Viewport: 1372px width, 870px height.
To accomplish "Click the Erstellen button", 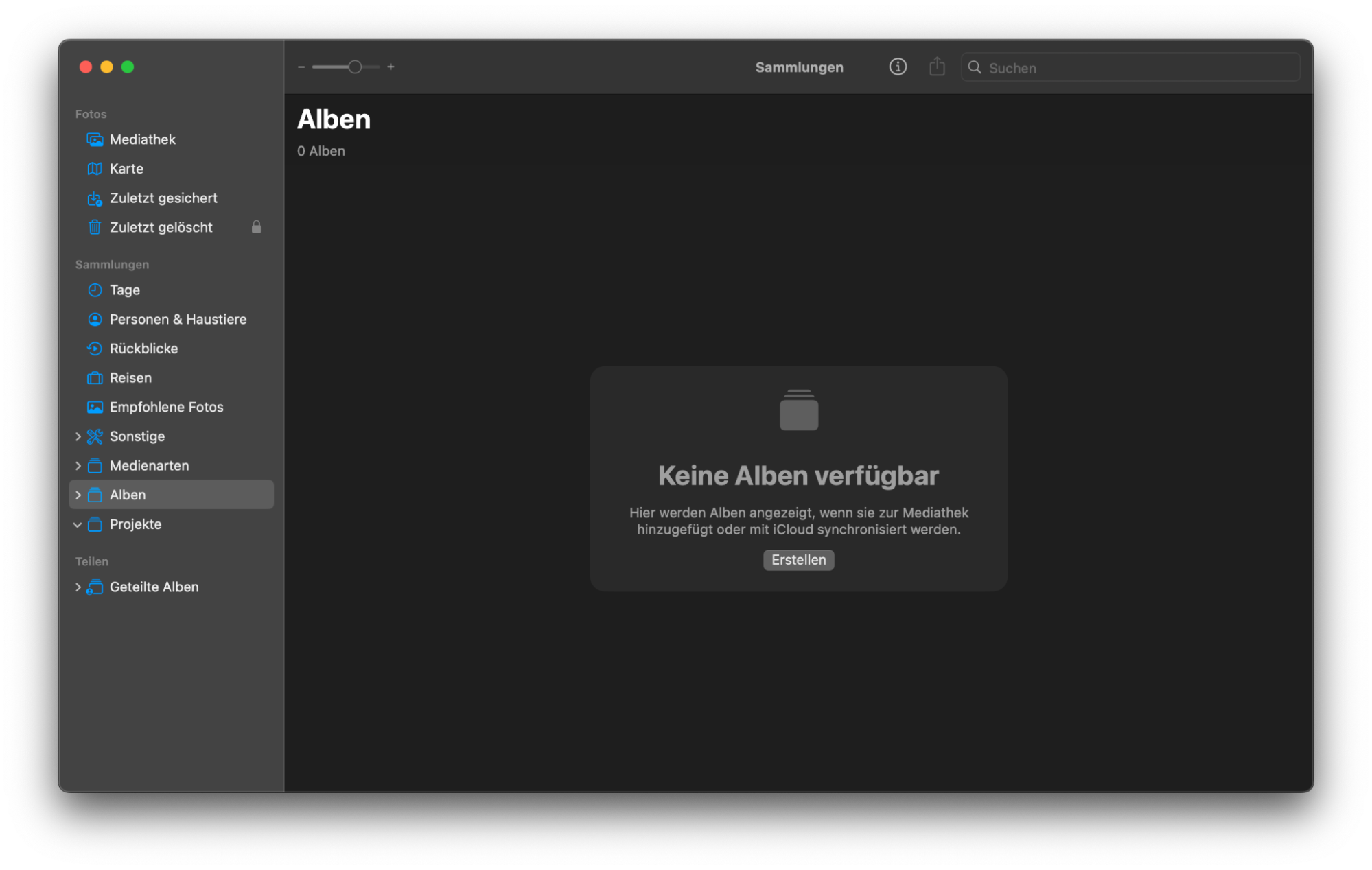I will coord(798,560).
